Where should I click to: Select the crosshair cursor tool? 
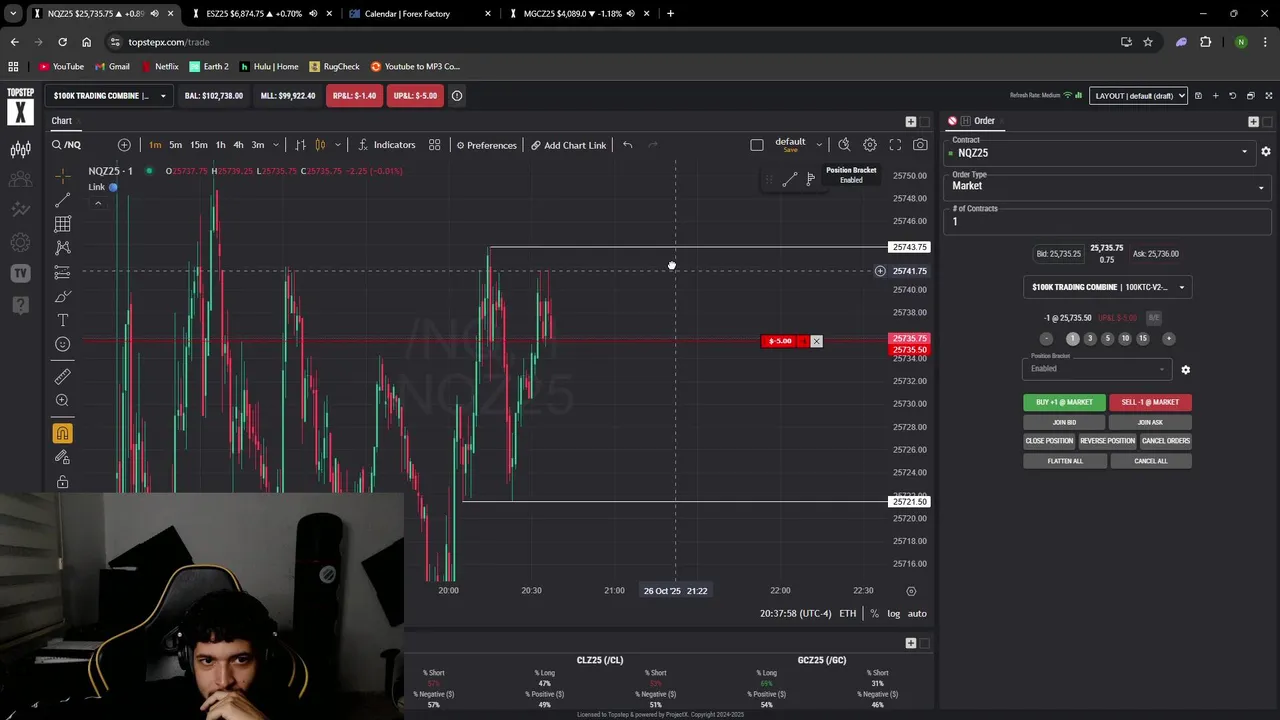[62, 176]
